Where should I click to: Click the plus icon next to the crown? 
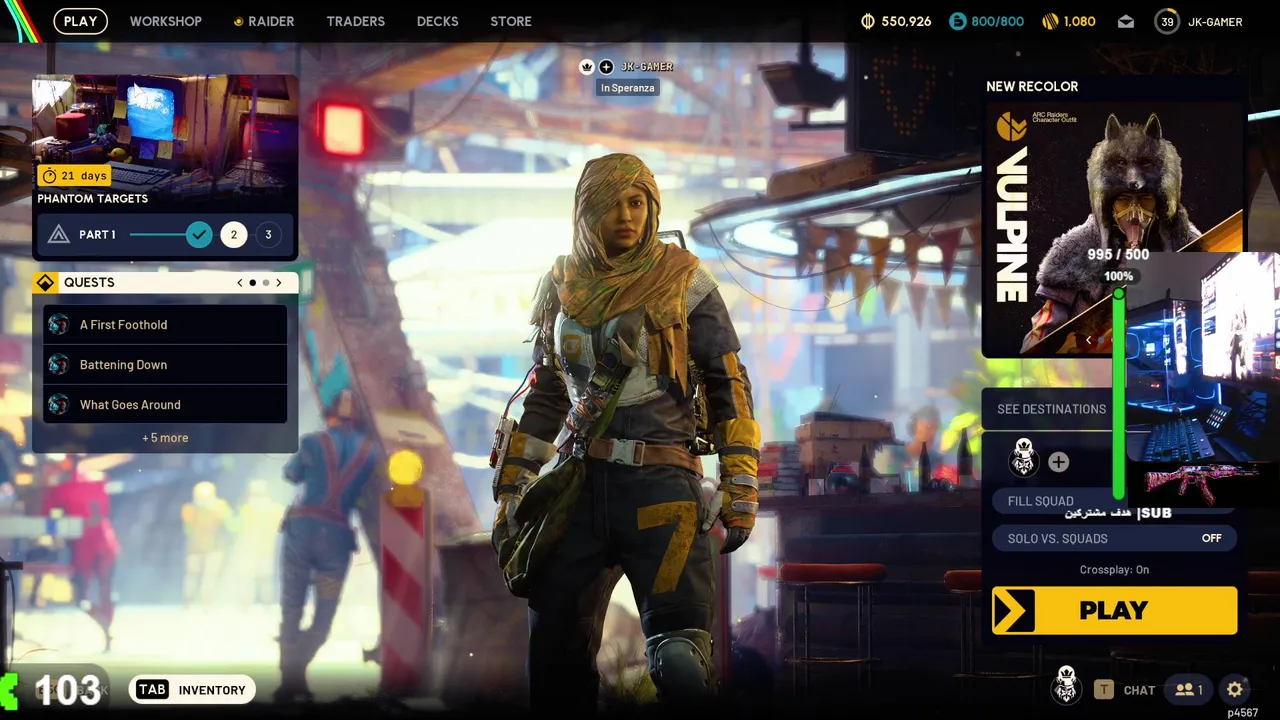click(x=606, y=67)
